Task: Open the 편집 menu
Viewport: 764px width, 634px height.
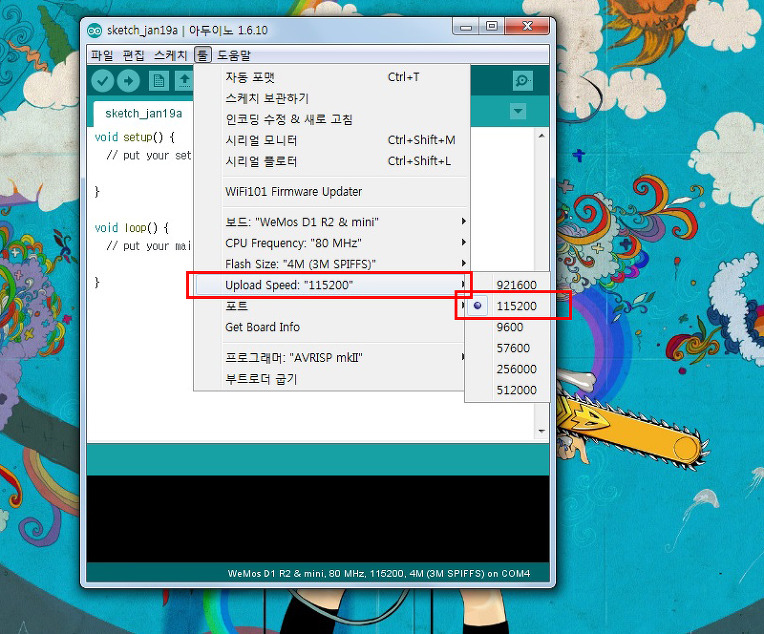Action: tap(133, 55)
